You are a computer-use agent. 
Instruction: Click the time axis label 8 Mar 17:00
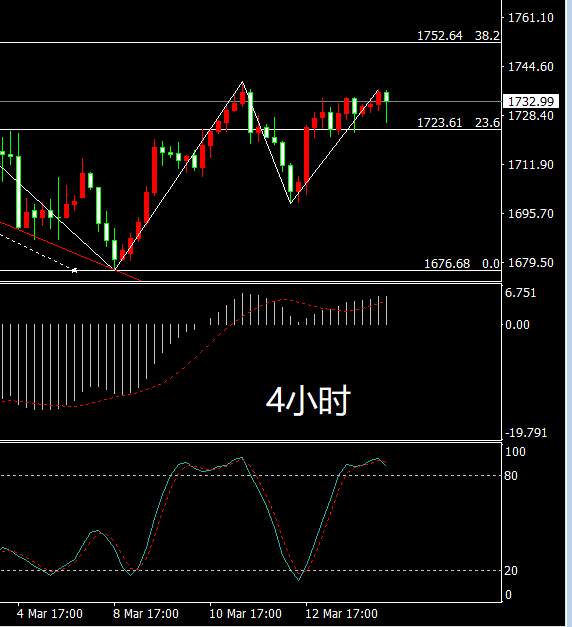(x=146, y=613)
